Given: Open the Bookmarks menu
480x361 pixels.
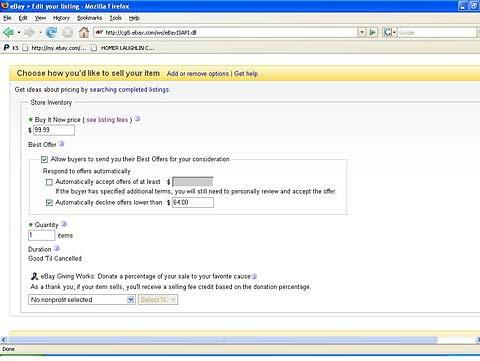Looking at the screenshot, I should [x=89, y=18].
